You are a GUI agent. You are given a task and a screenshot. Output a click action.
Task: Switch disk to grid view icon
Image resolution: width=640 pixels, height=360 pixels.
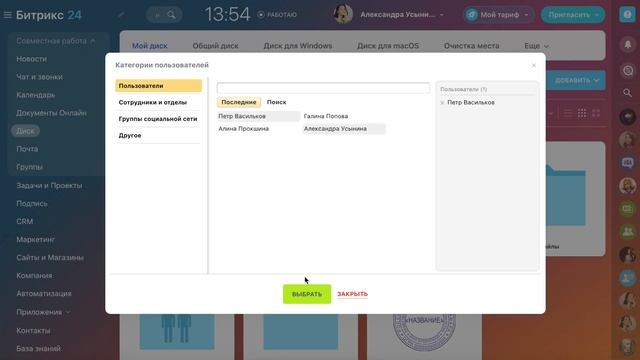pyautogui.click(x=582, y=113)
